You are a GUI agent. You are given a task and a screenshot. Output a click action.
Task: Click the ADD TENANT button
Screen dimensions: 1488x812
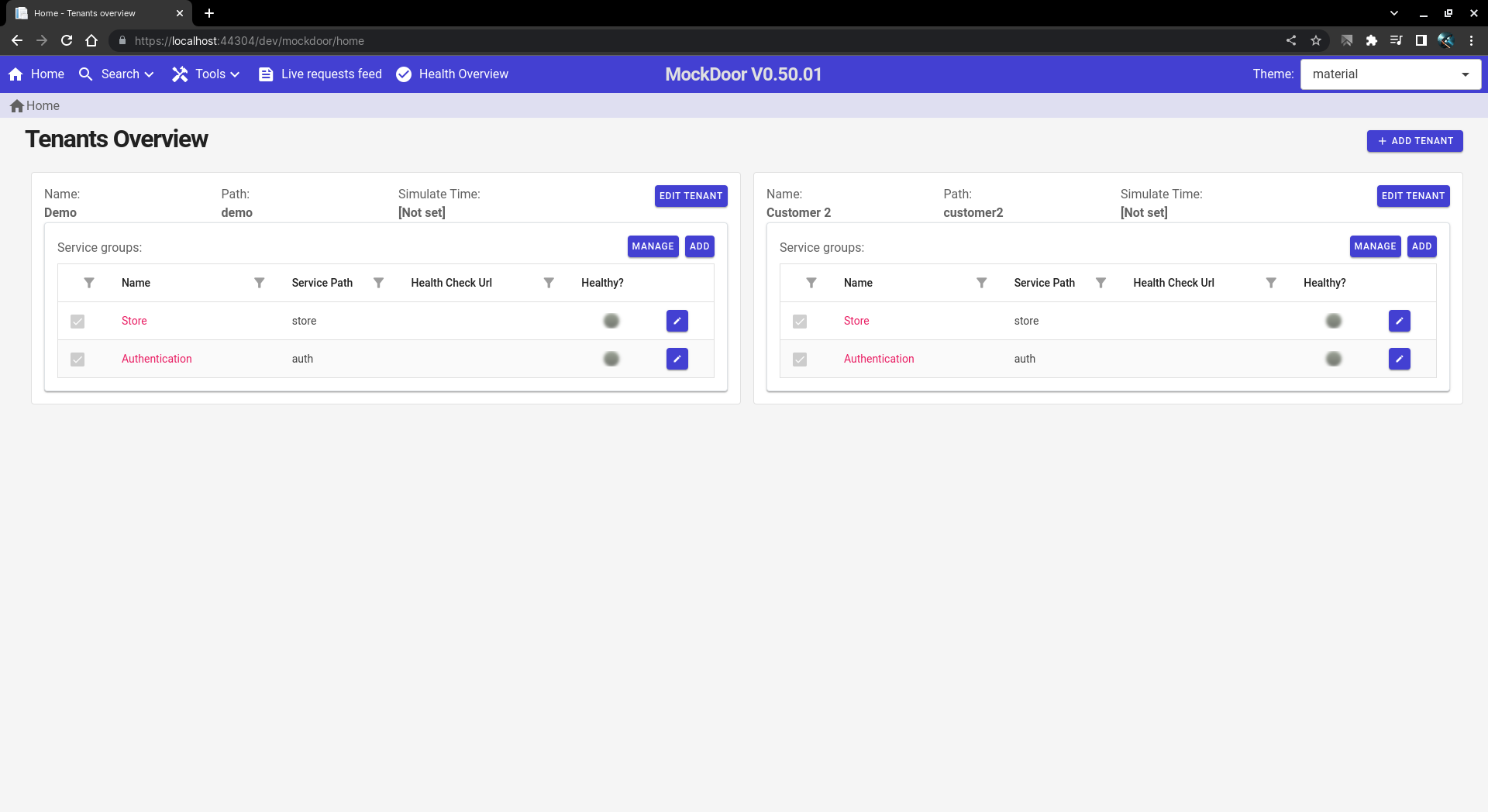point(1415,141)
